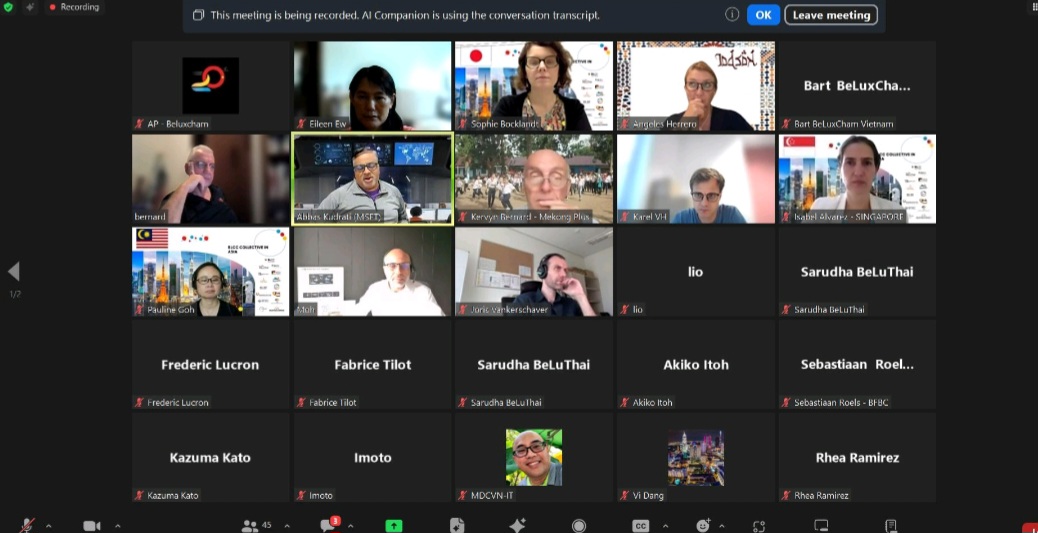The height and width of the screenshot is (533, 1038).
Task: Open Chat with the unread badge
Action: (327, 525)
